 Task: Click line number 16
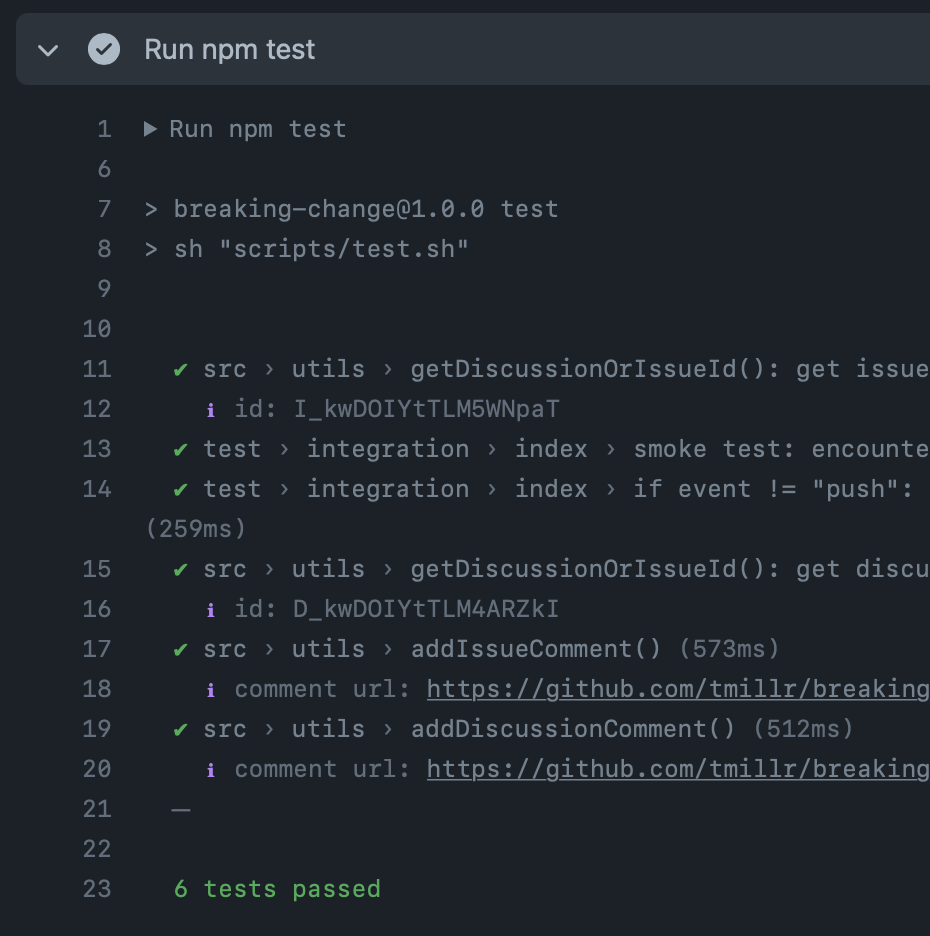[97, 609]
